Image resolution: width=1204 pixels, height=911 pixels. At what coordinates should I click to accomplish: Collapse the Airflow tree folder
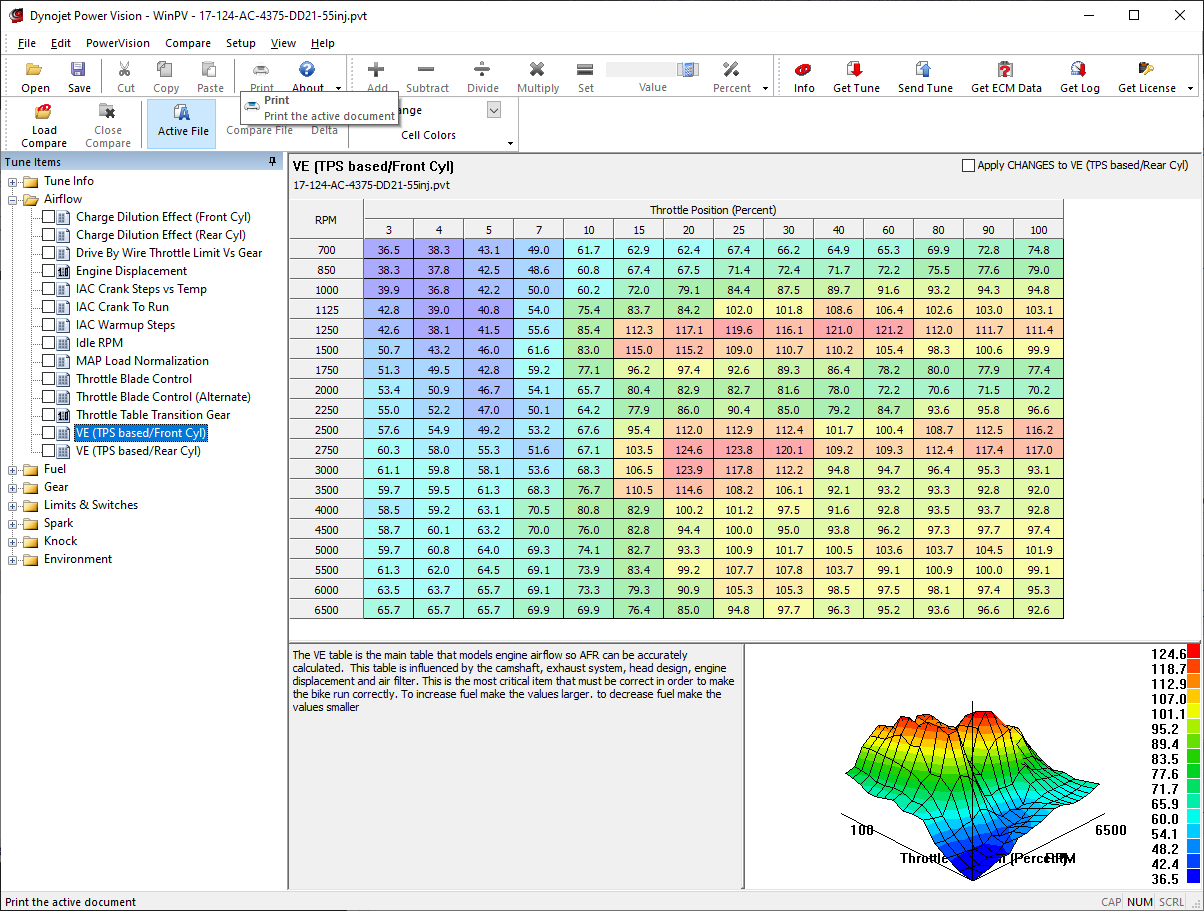(x=13, y=199)
